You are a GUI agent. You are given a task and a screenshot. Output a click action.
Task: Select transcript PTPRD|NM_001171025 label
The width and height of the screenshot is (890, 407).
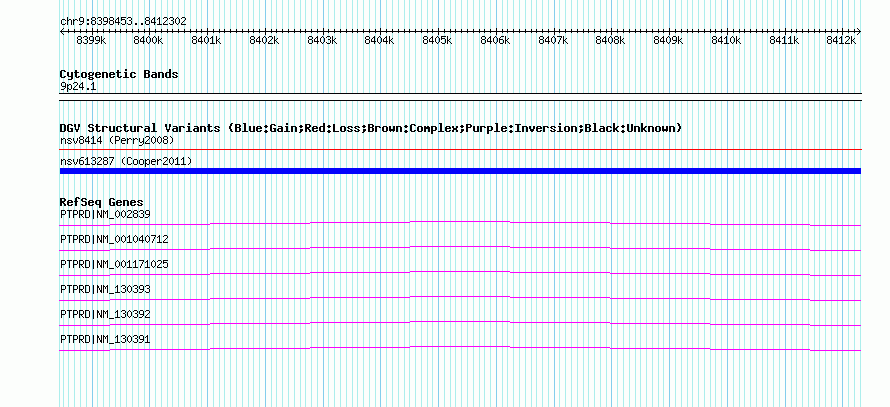(114, 265)
